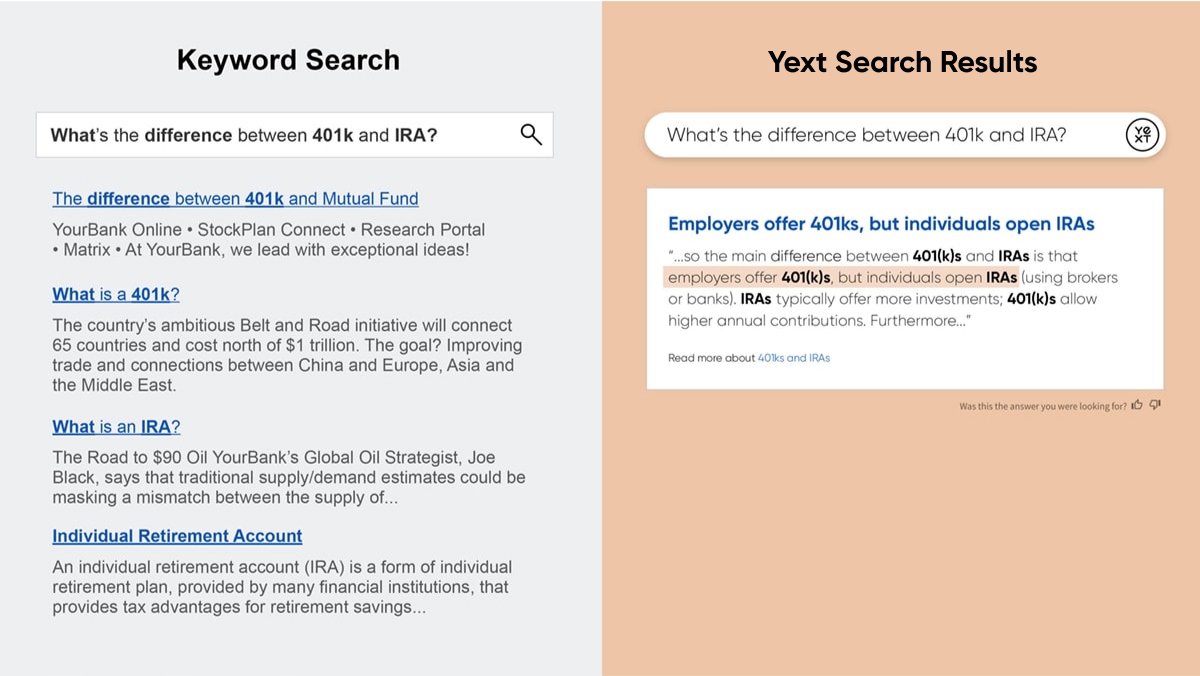Click the Belt and Road initiative description text
Viewport: 1200px width, 676px height.
pos(287,355)
